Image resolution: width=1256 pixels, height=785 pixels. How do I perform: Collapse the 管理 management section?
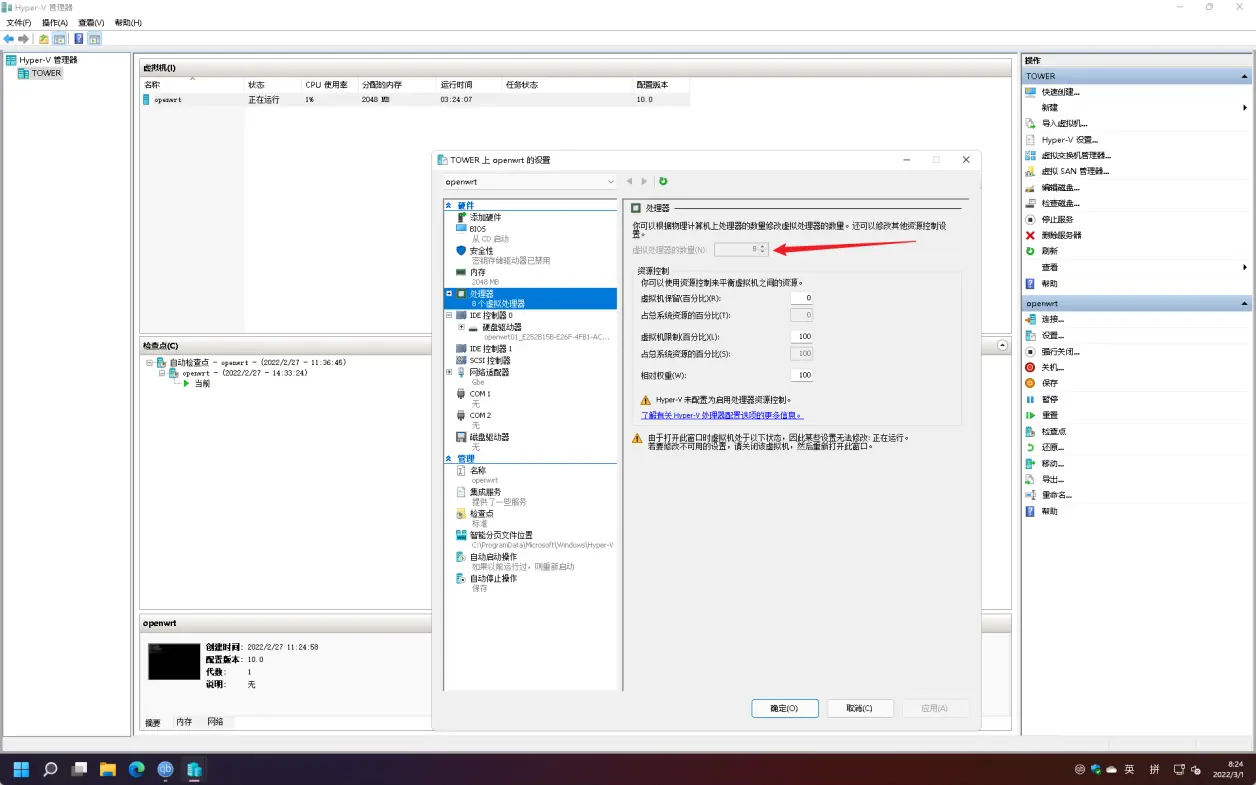(x=449, y=459)
